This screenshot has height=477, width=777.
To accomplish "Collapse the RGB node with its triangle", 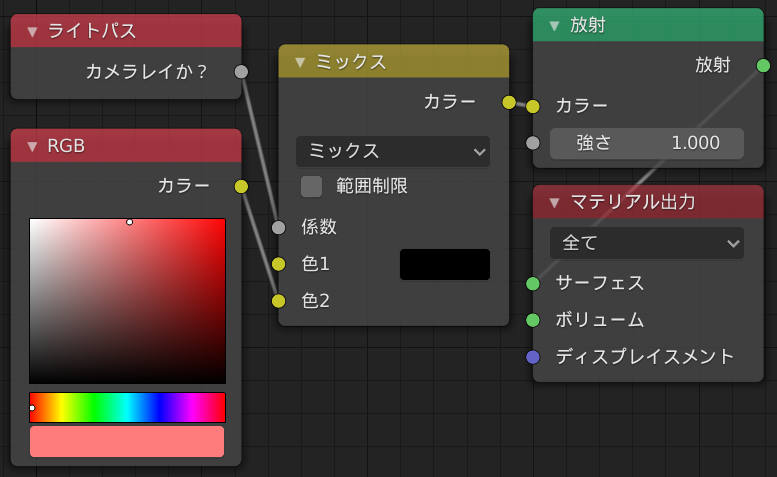I will (x=32, y=147).
